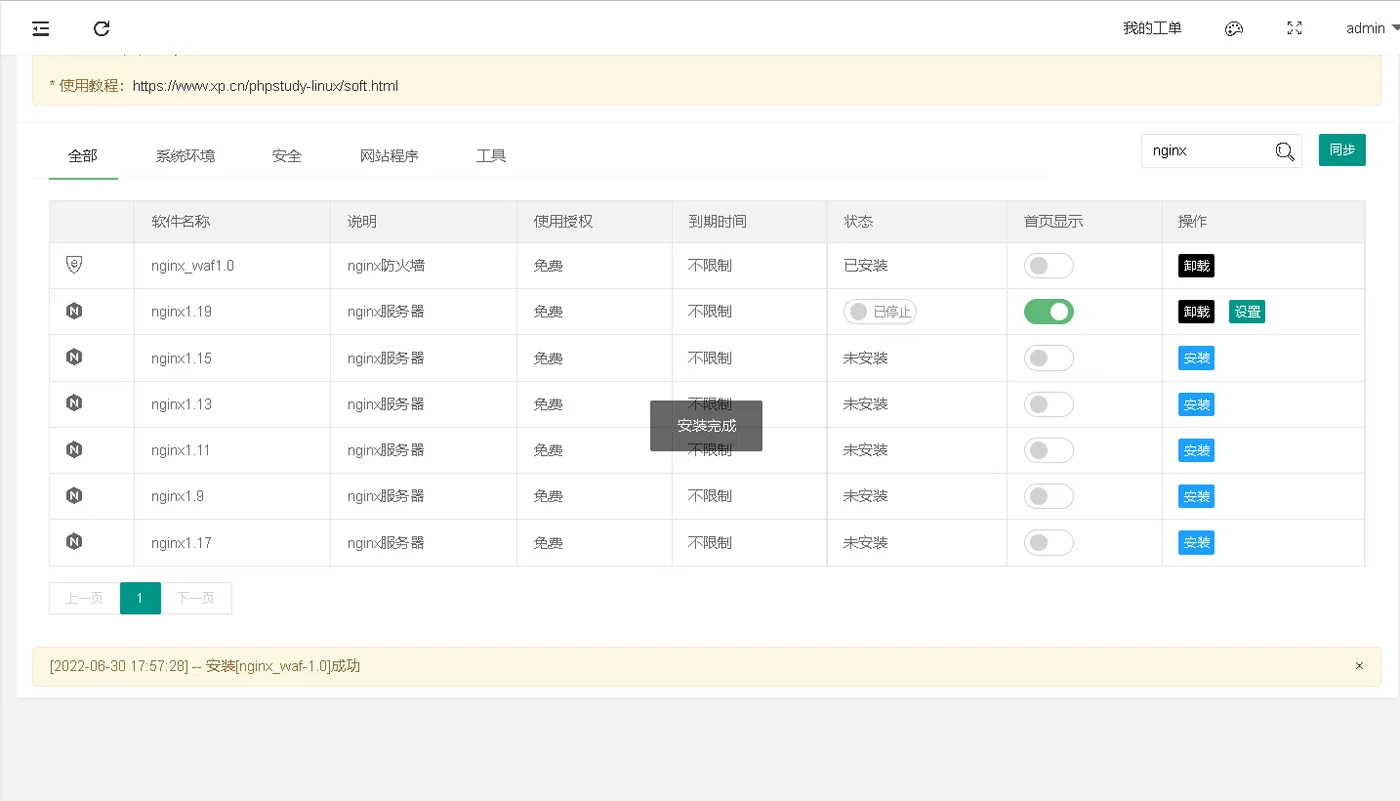The image size is (1400, 801).
Task: Select the 全部 tab
Action: point(83,156)
